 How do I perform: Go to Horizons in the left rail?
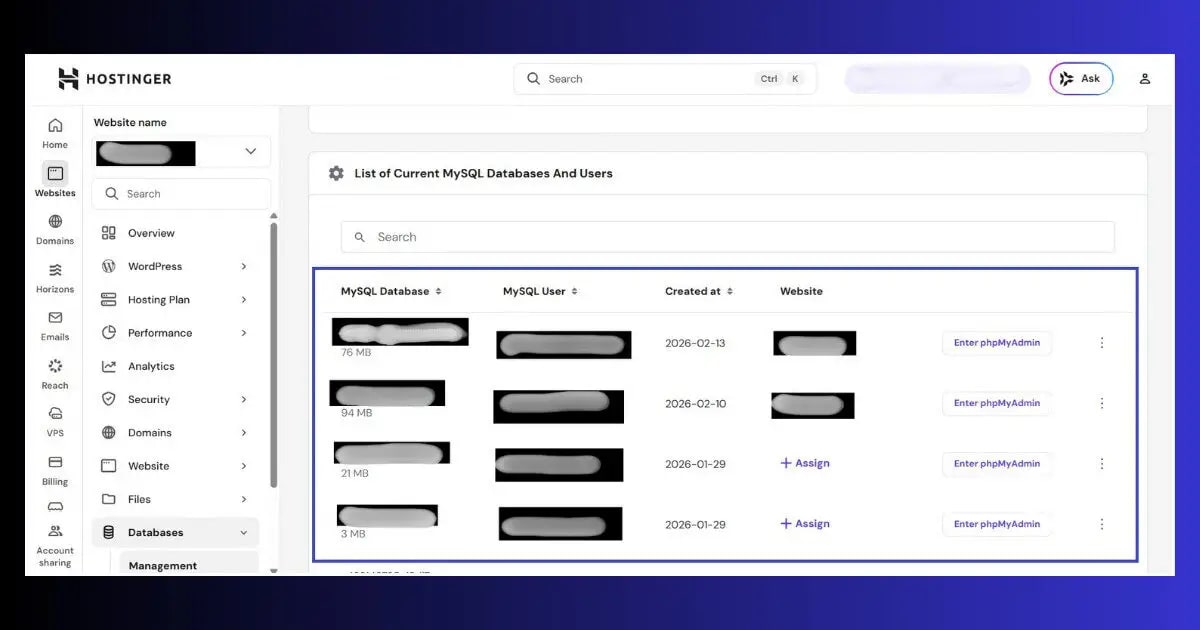click(55, 277)
